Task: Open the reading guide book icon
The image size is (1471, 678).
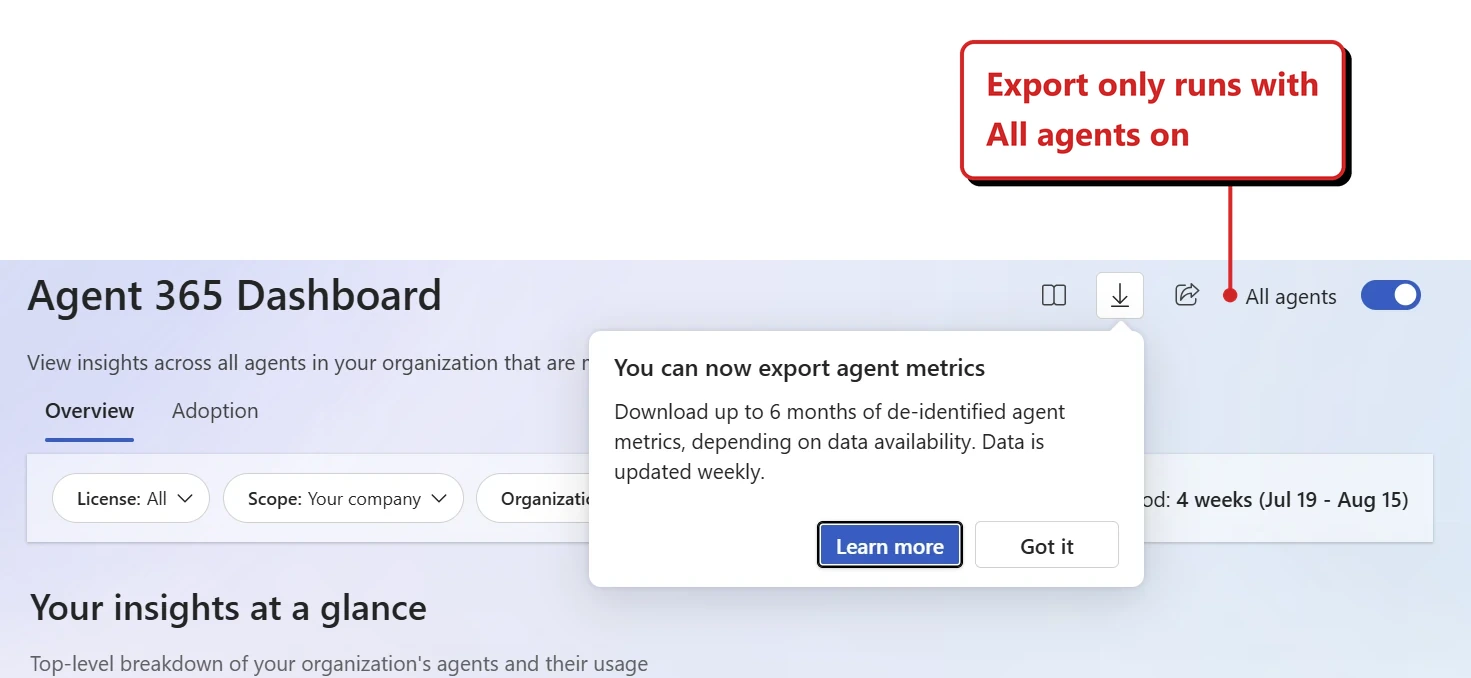Action: pyautogui.click(x=1053, y=295)
